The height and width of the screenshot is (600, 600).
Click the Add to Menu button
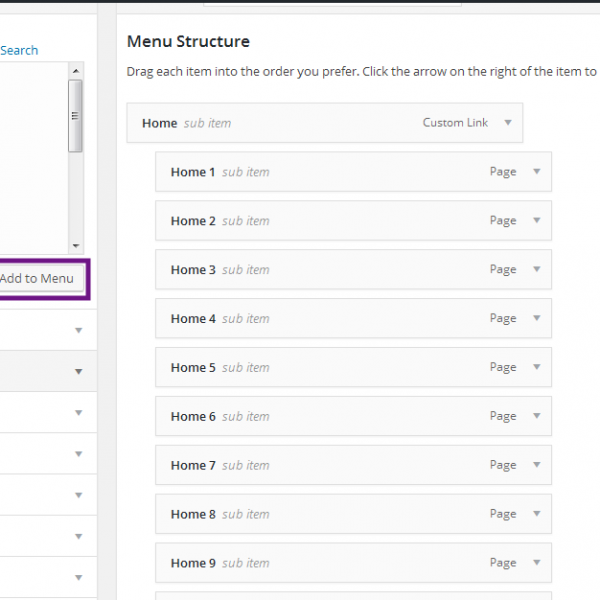(x=37, y=278)
